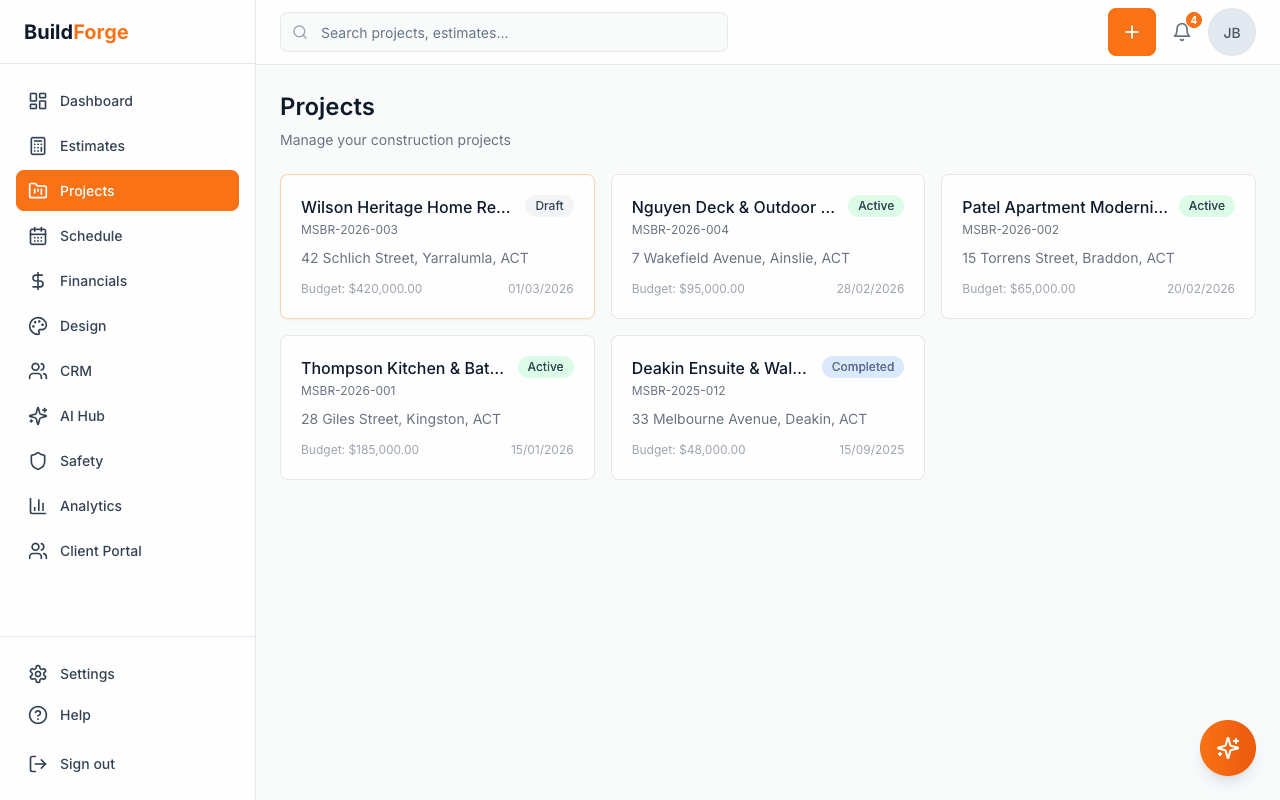This screenshot has width=1280, height=800.
Task: Open the CRM people icon
Action: 38,371
